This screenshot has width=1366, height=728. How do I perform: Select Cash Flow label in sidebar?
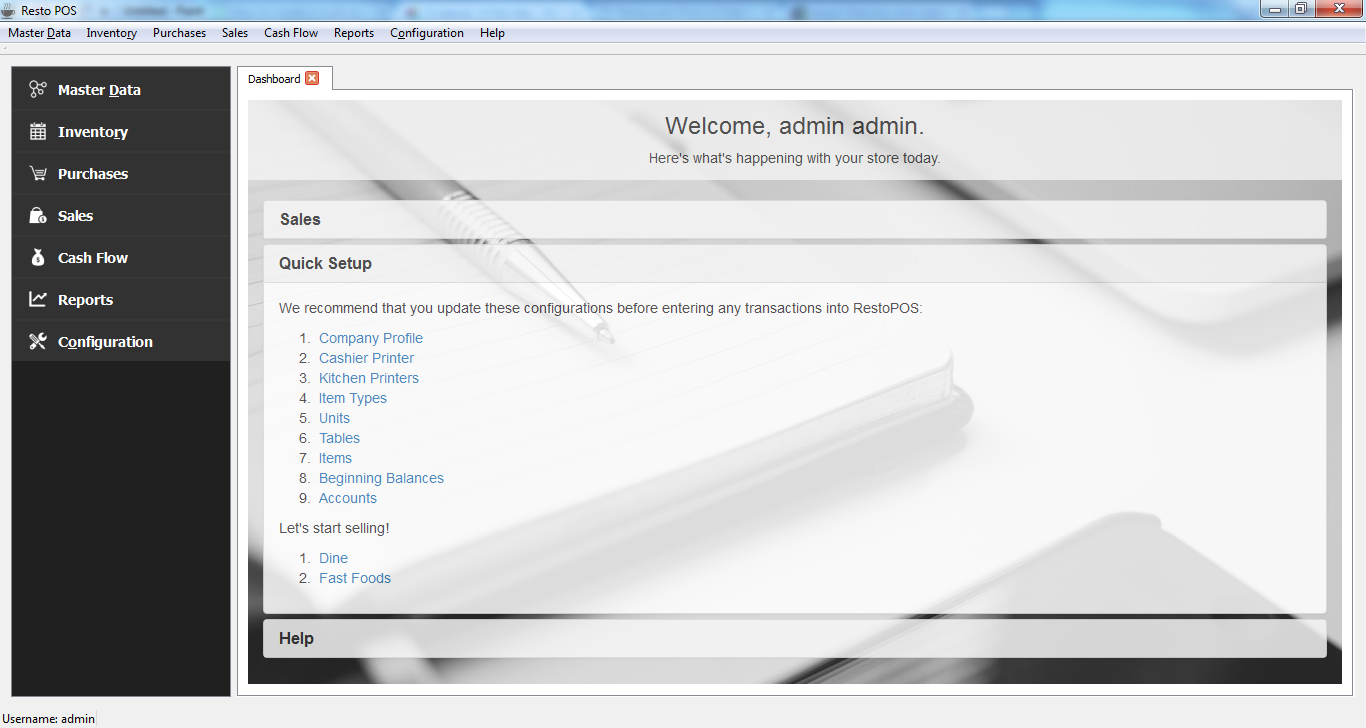[x=93, y=258]
